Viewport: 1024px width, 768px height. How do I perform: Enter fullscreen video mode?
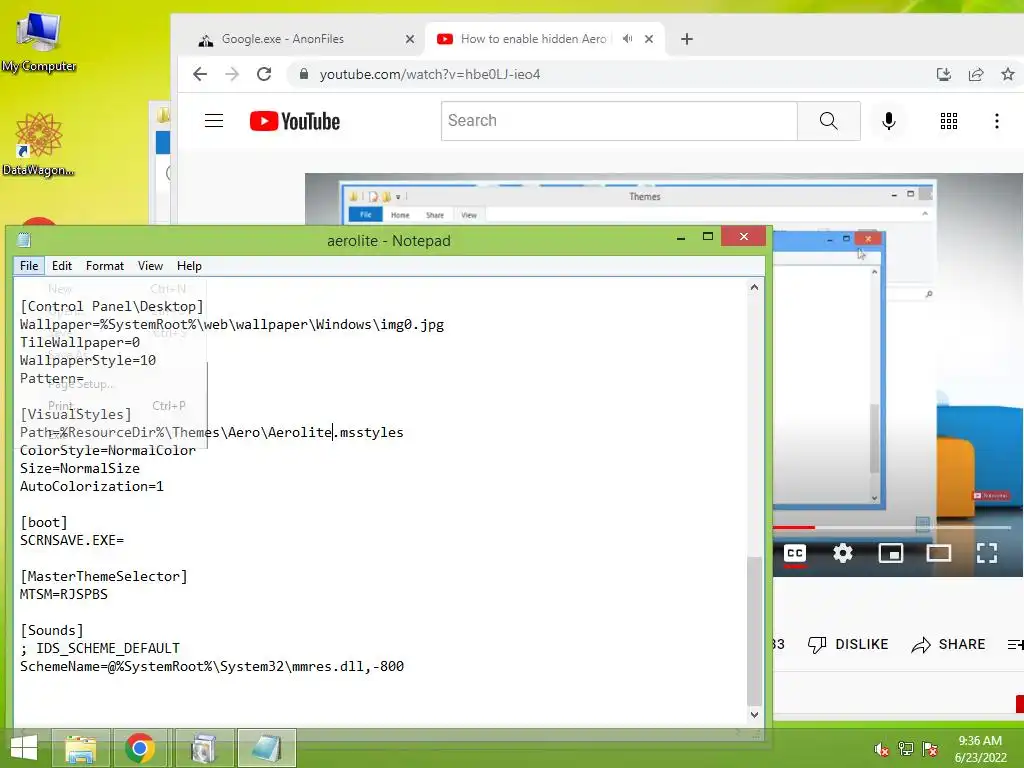[x=987, y=553]
